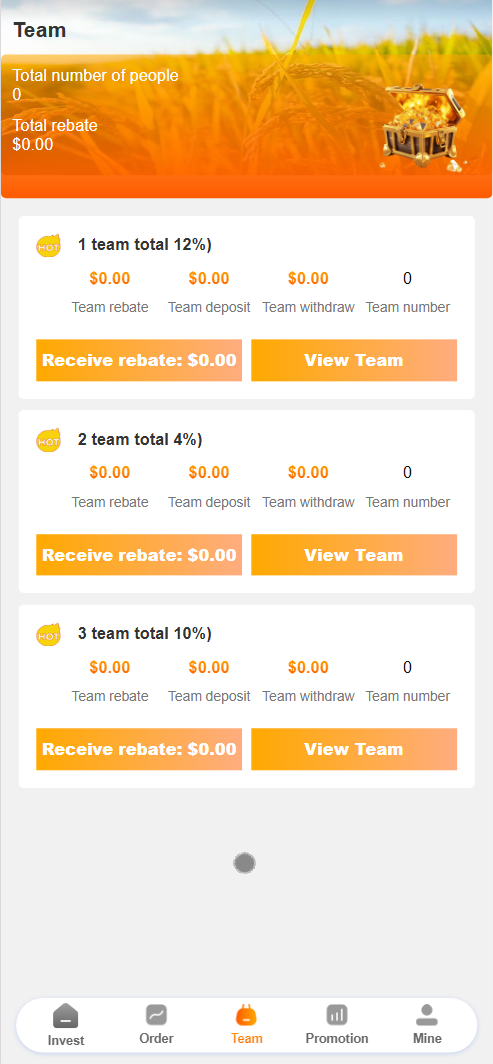Select the Total rebate amount text

coord(33,144)
